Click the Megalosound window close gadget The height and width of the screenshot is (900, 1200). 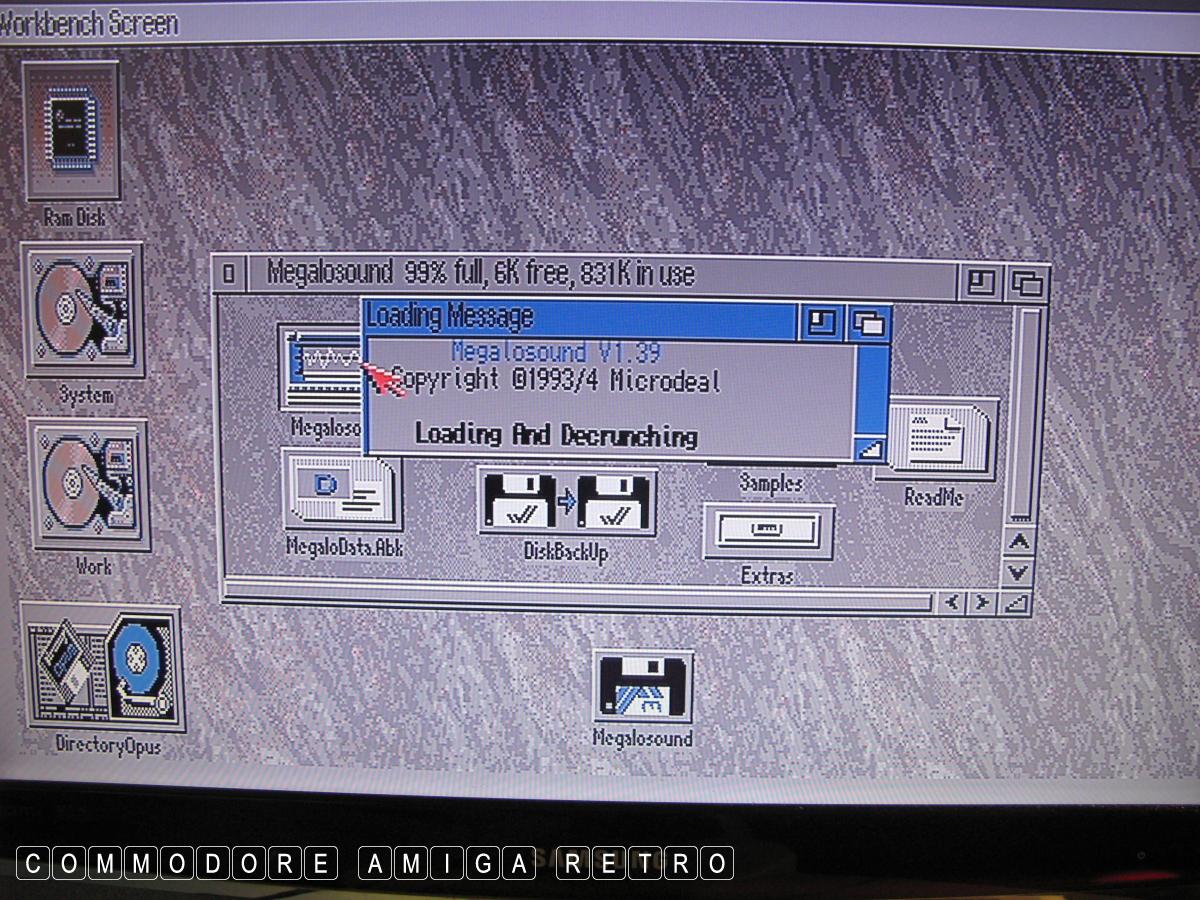pos(230,274)
